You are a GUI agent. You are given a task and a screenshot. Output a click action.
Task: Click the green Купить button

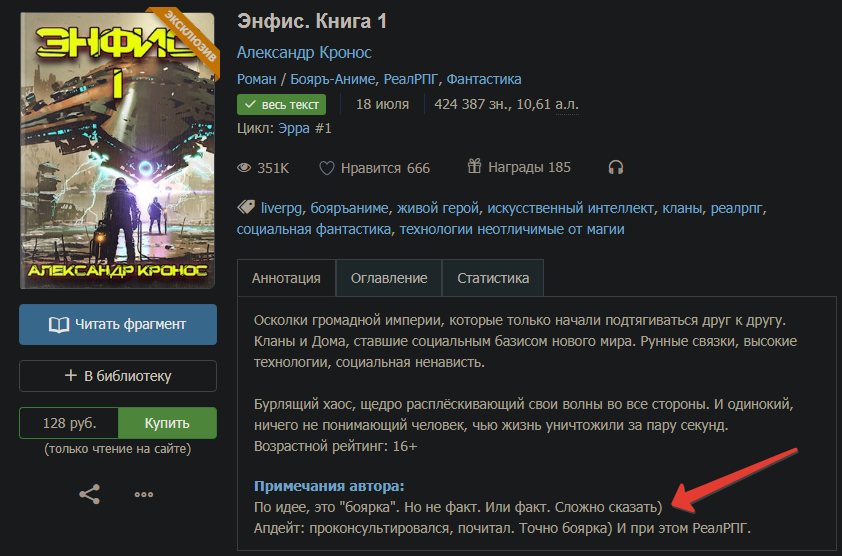[167, 423]
